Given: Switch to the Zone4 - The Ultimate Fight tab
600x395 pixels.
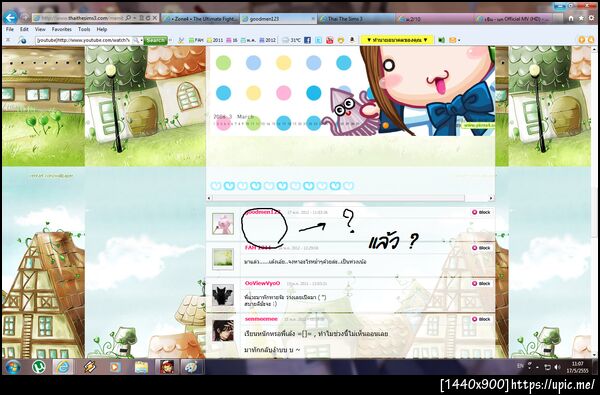Looking at the screenshot, I should [201, 18].
